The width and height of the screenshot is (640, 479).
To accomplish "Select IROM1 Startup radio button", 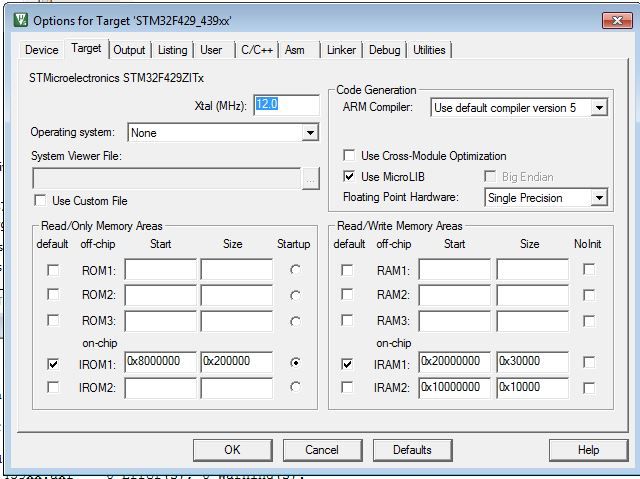I will coord(295,362).
